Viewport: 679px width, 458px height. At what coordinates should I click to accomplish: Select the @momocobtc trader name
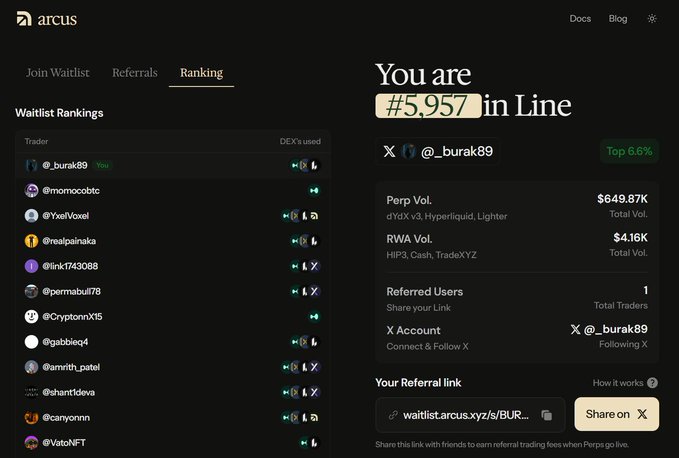71,190
